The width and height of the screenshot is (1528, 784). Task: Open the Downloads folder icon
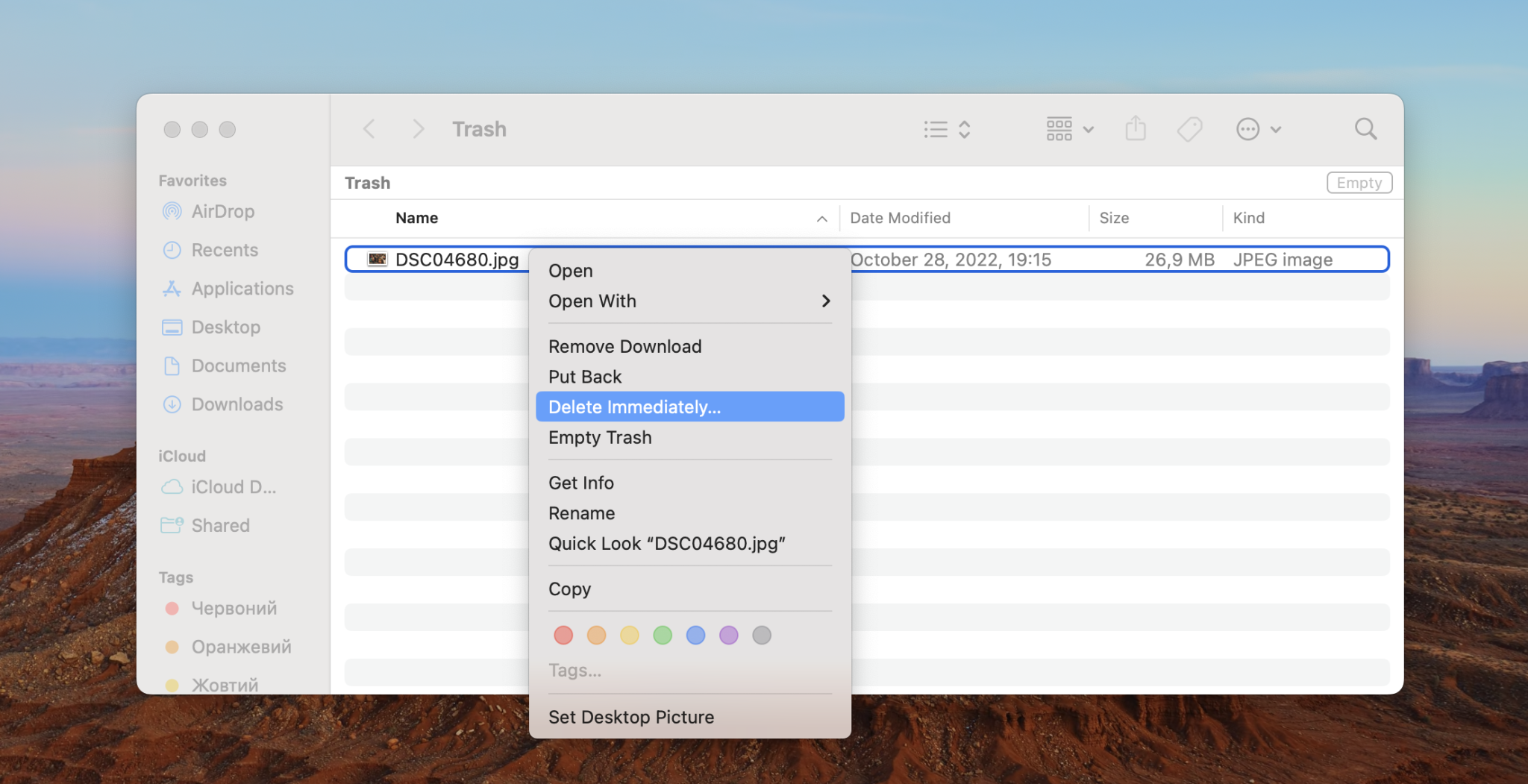click(237, 404)
